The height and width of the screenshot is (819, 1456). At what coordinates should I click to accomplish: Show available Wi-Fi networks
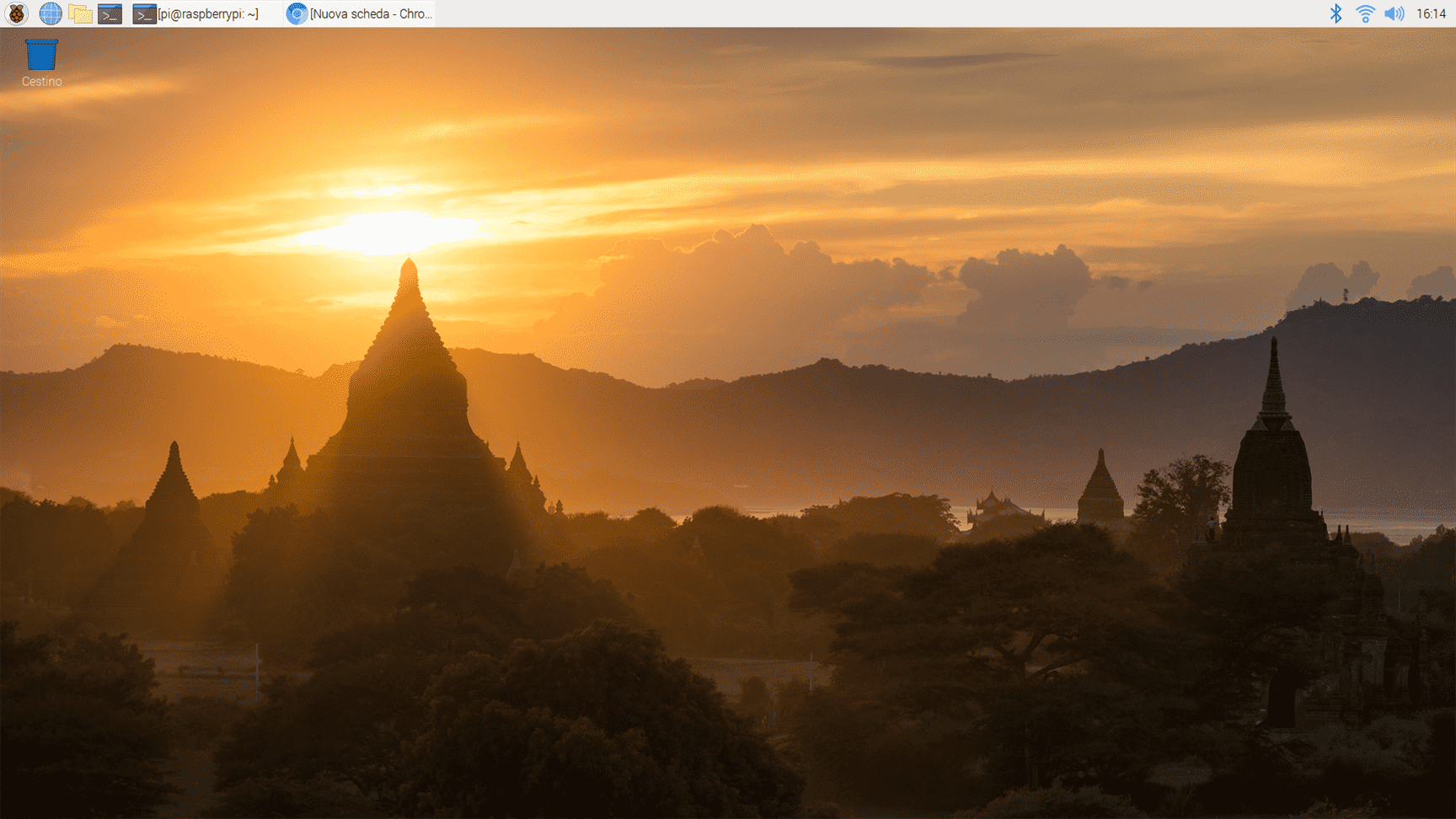coord(1365,13)
